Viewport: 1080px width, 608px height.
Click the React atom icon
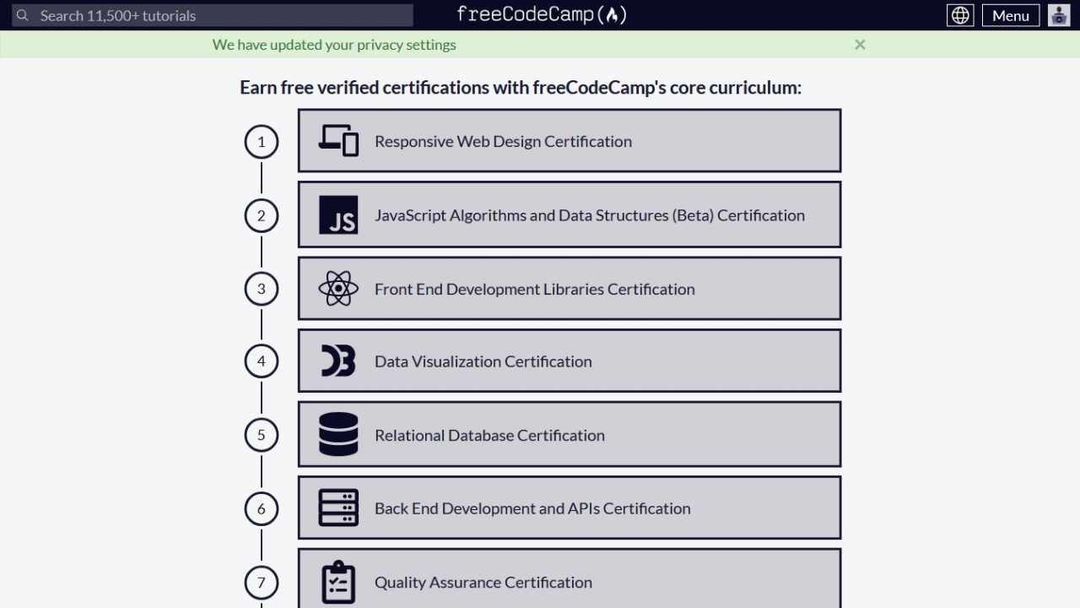pos(338,289)
